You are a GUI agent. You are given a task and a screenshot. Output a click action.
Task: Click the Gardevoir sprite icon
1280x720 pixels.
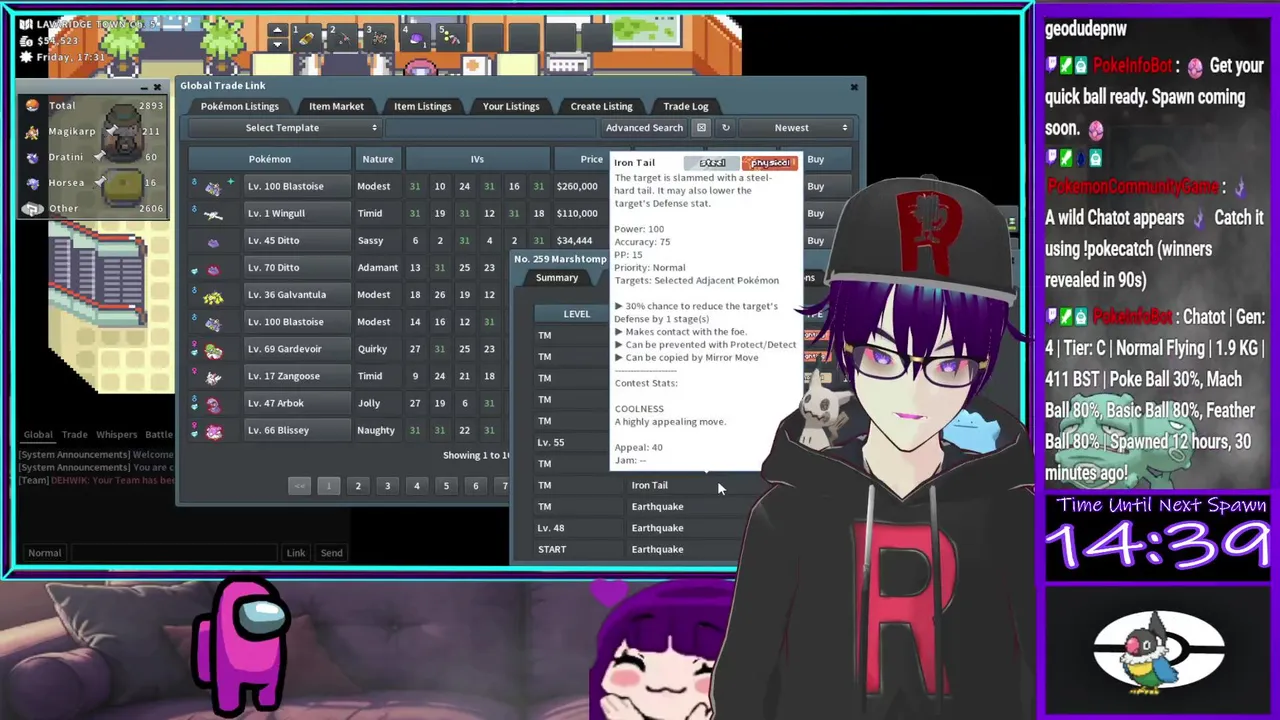(x=213, y=350)
